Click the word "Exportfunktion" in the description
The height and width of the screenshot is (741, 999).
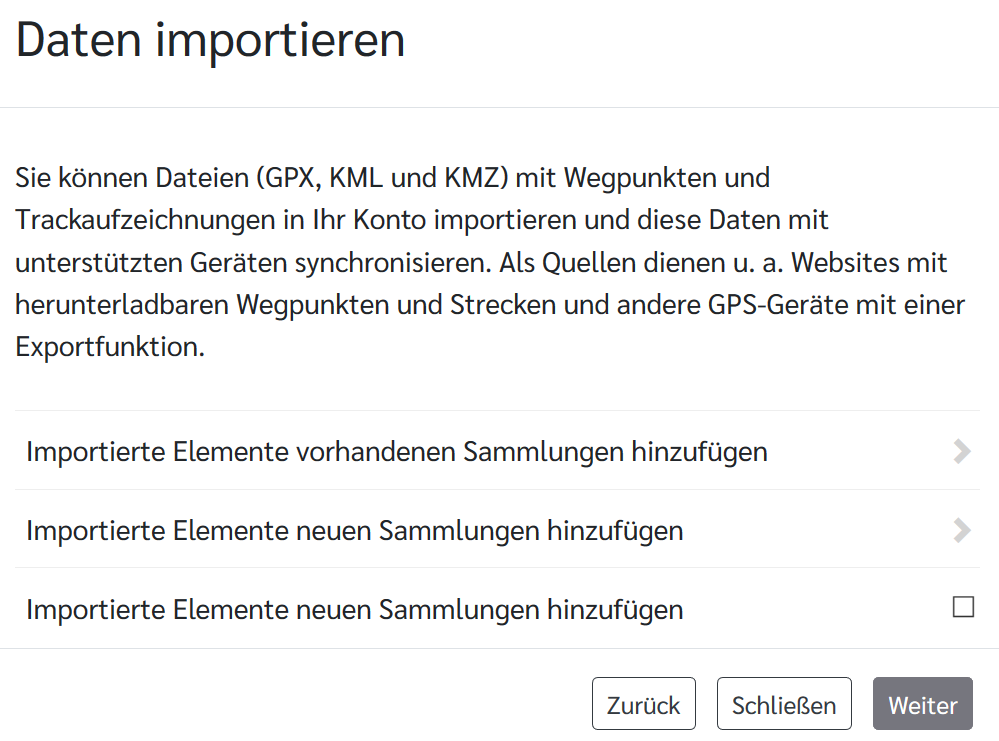pos(110,347)
